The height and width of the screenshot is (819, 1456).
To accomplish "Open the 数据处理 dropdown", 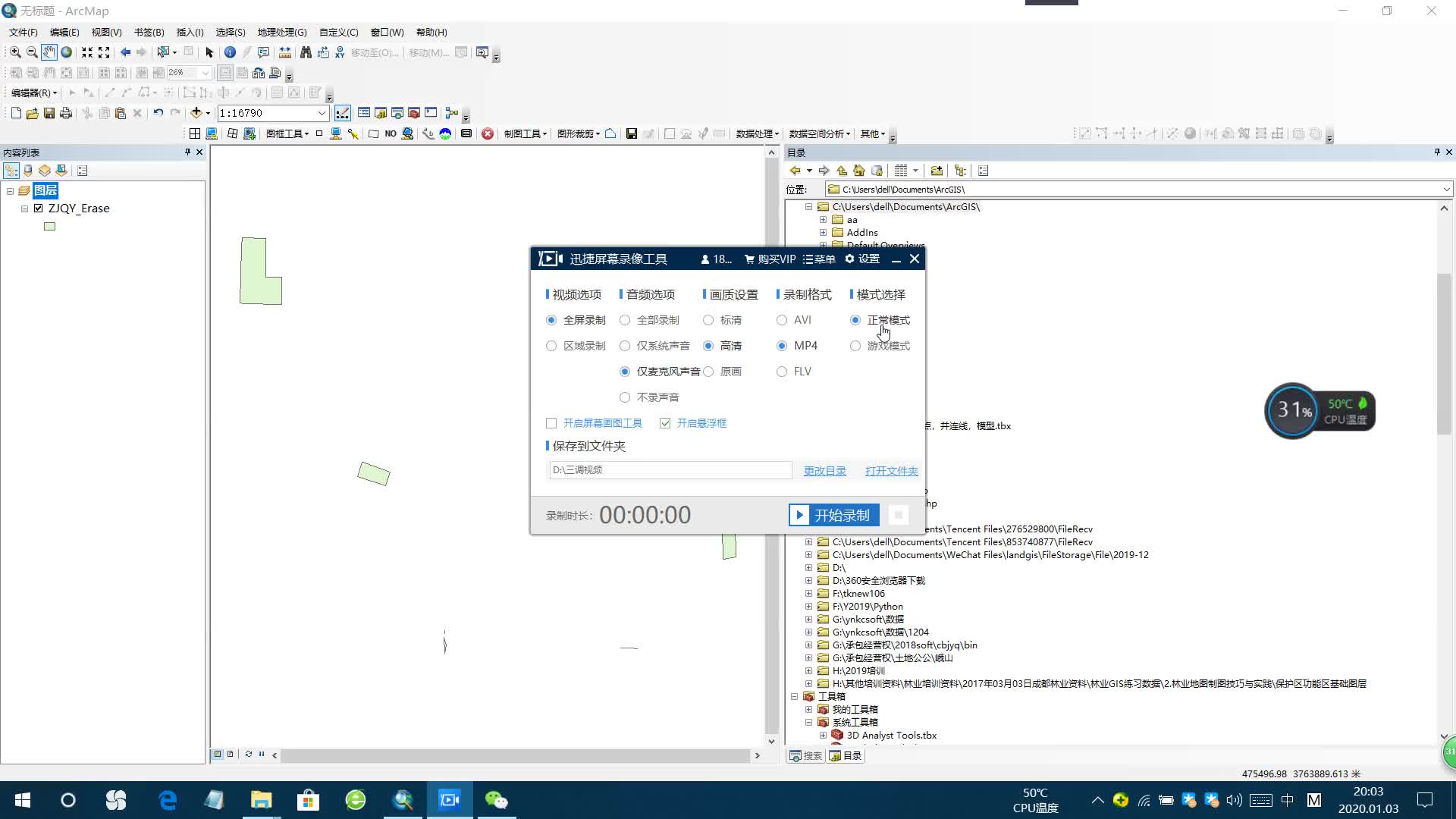I will 757,133.
